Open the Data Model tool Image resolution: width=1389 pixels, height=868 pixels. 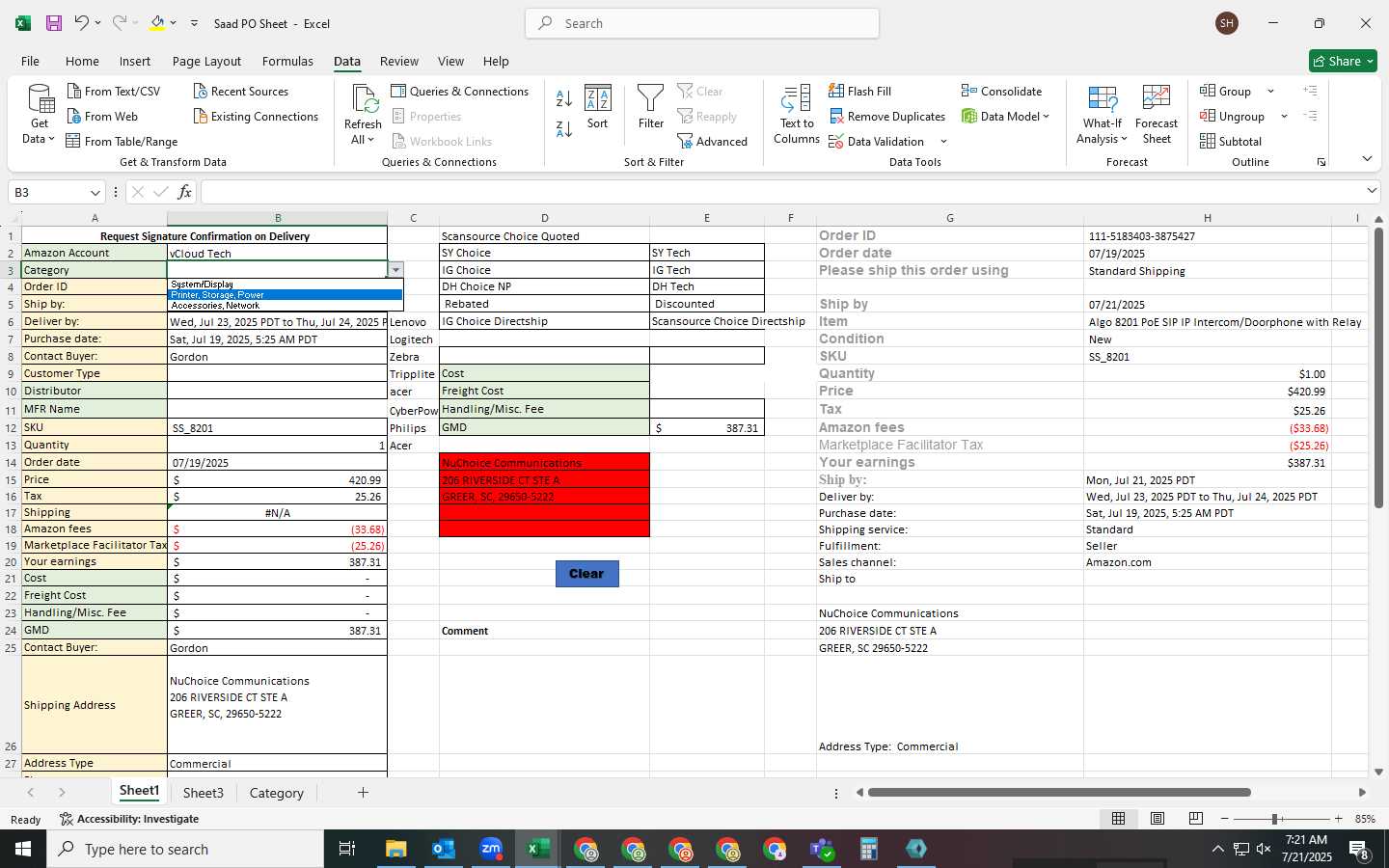1005,116
